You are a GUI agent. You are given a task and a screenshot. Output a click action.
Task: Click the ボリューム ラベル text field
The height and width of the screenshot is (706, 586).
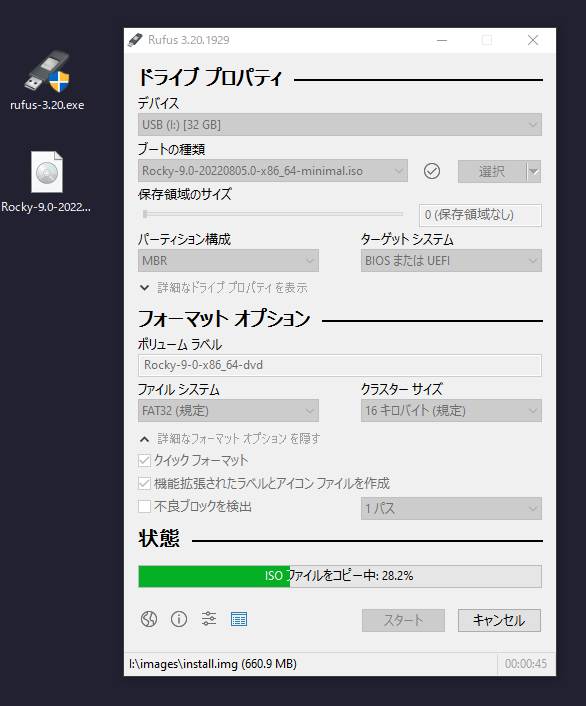coord(340,365)
